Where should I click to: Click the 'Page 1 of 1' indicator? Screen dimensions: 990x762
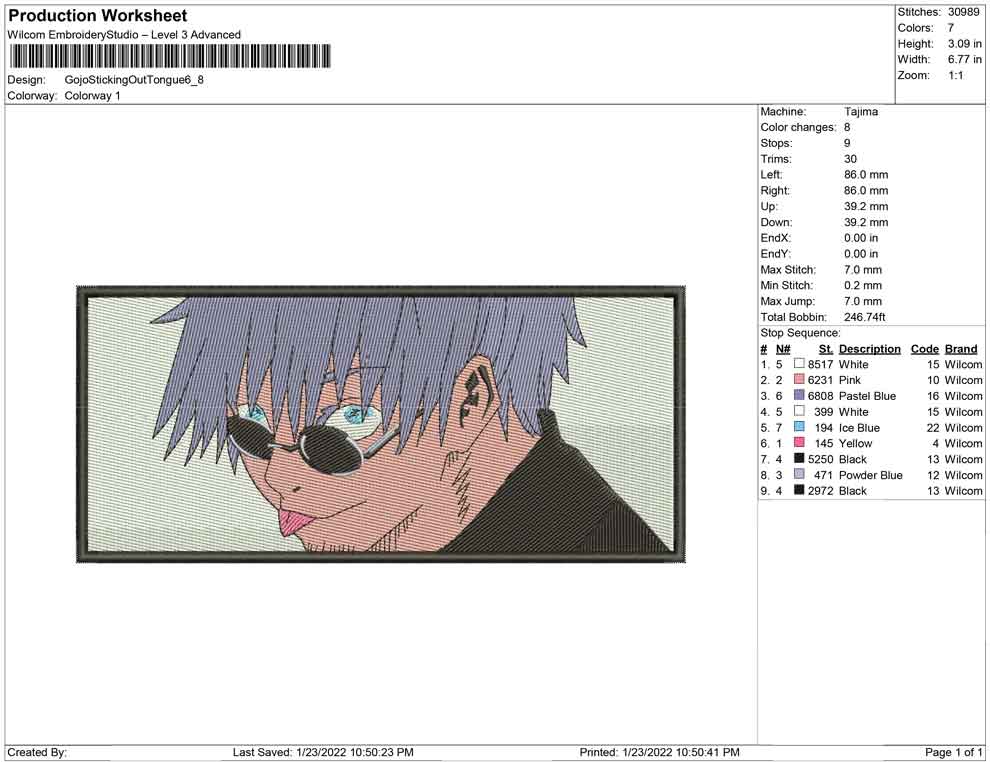tap(953, 752)
